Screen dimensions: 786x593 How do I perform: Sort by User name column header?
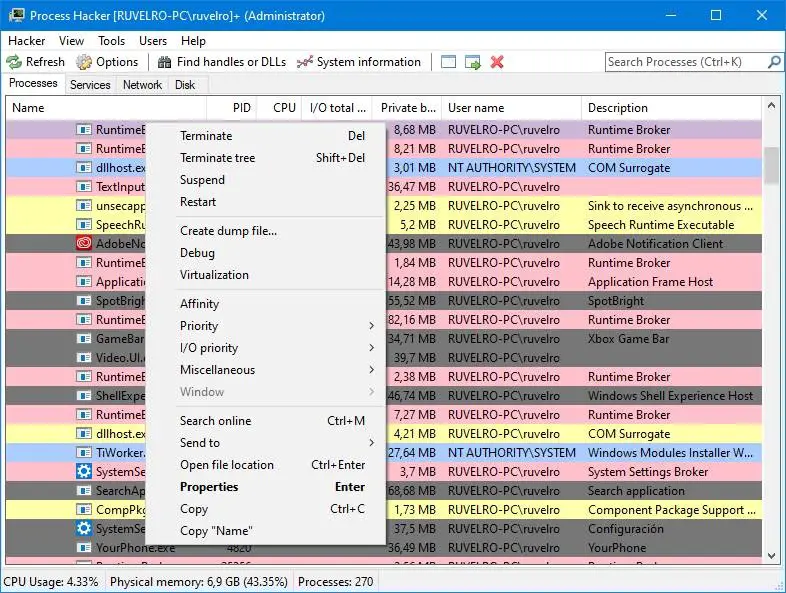[x=511, y=108]
